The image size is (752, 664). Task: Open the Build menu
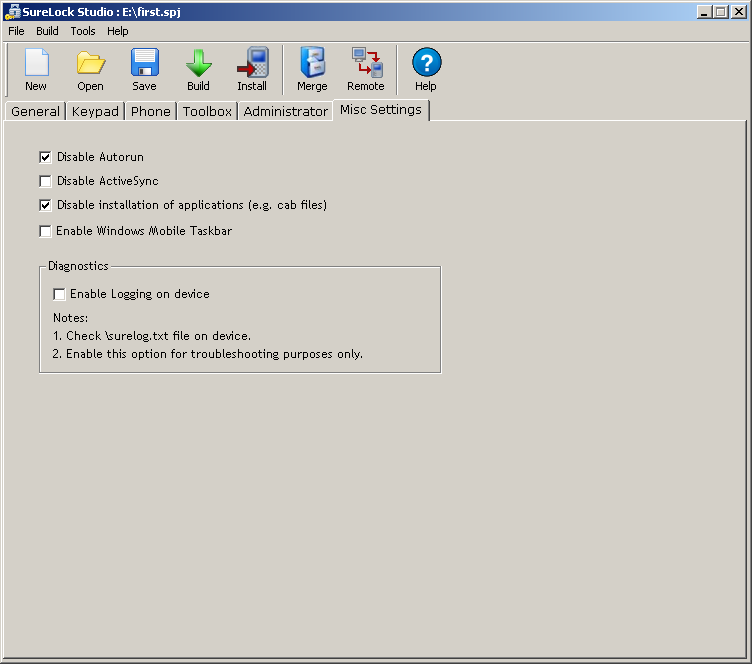pos(47,31)
